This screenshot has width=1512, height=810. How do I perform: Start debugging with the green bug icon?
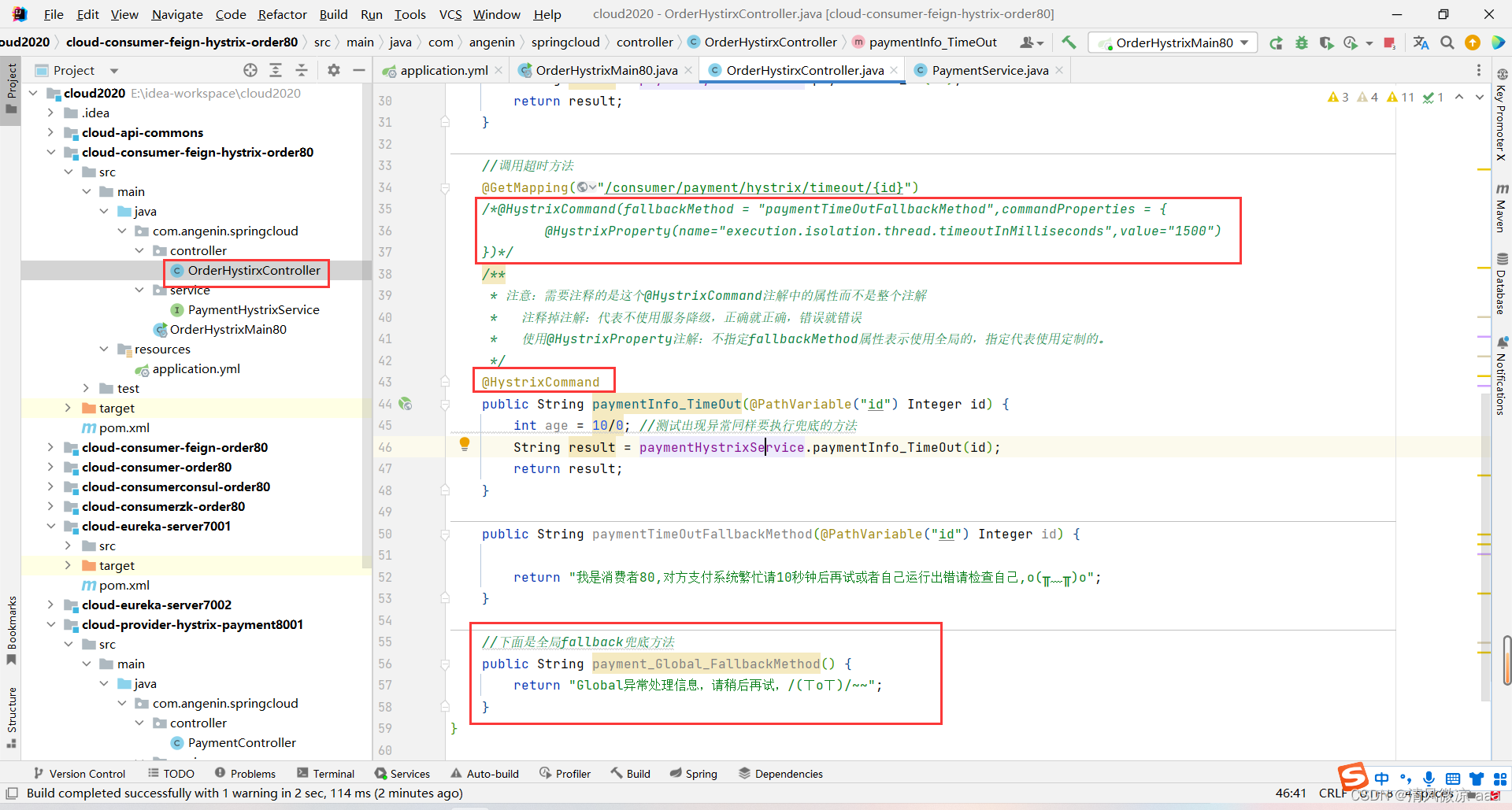click(x=1301, y=43)
